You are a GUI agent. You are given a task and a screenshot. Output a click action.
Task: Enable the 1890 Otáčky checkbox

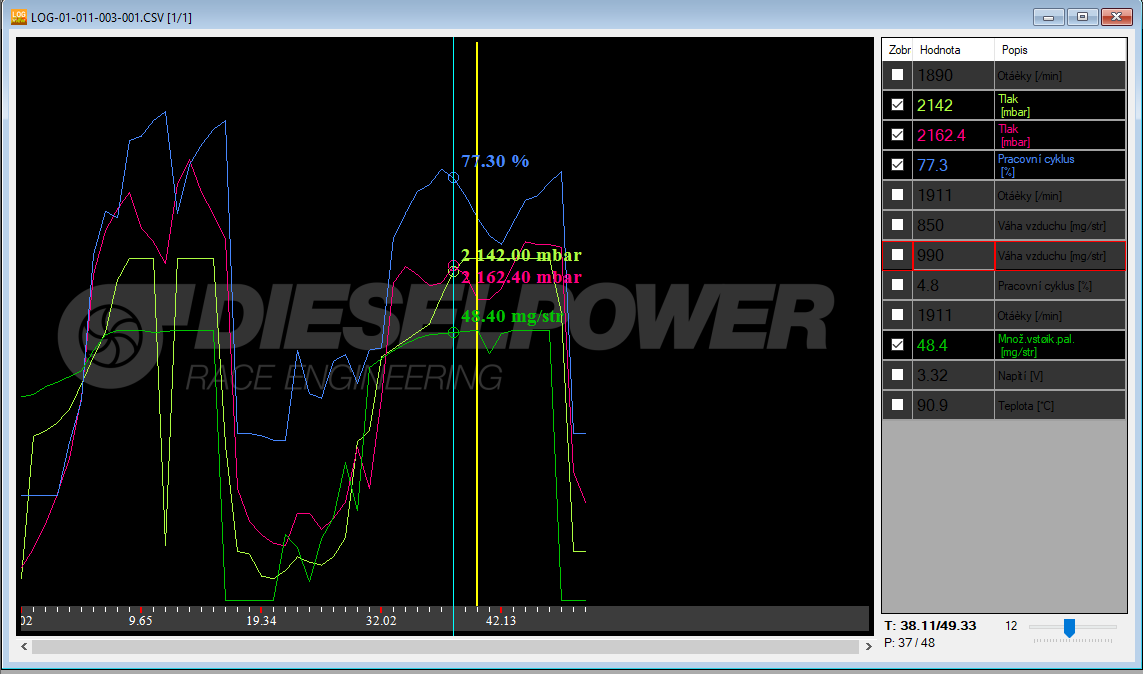pos(897,75)
